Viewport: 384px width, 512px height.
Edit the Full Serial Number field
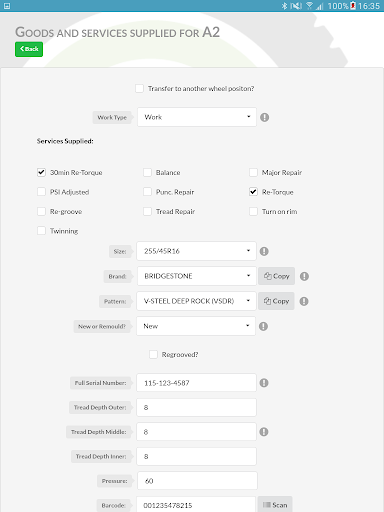pyautogui.click(x=196, y=383)
